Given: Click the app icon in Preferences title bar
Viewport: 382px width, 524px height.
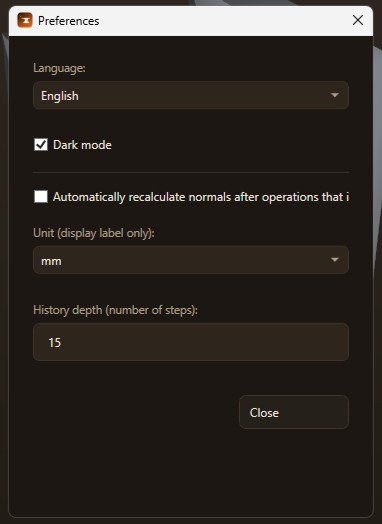Looking at the screenshot, I should [x=25, y=20].
